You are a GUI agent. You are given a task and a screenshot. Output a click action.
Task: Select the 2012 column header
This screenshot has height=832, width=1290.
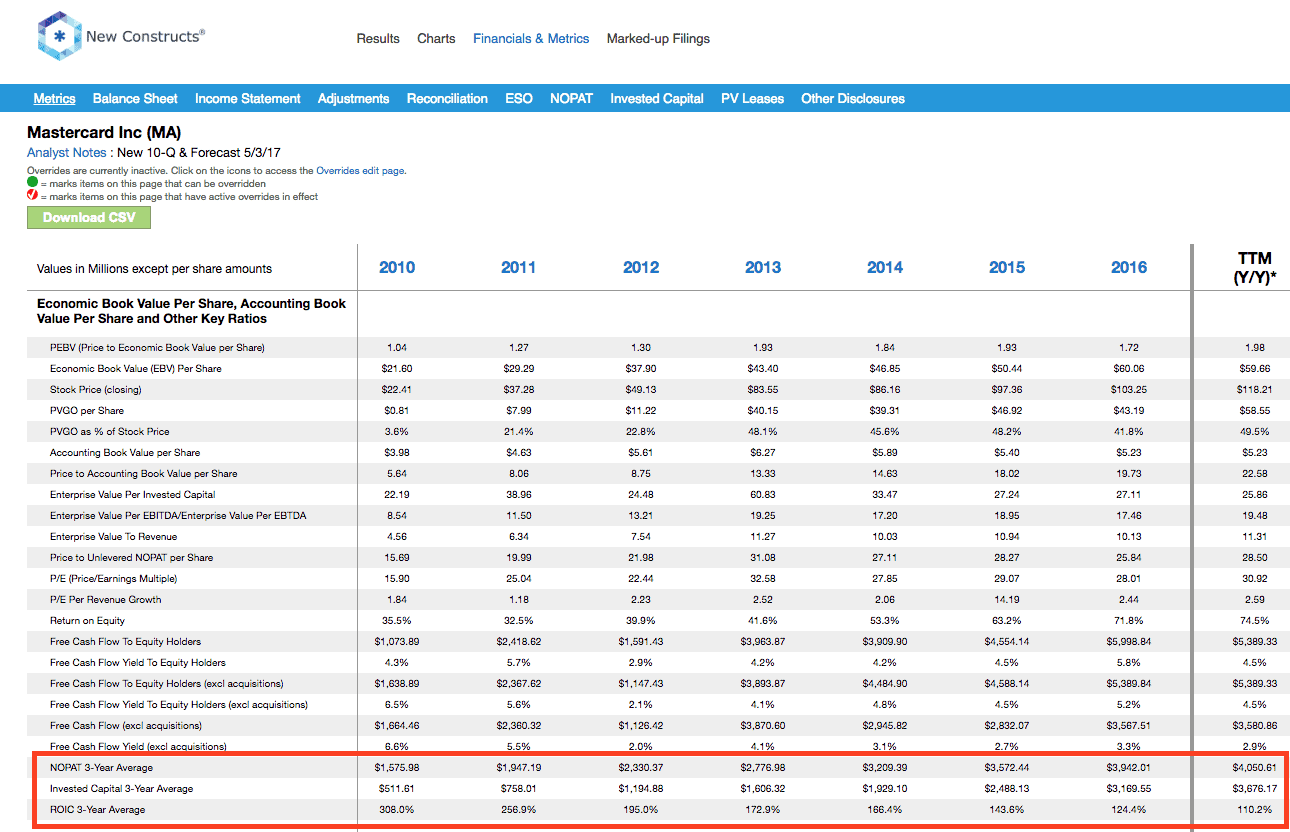641,267
